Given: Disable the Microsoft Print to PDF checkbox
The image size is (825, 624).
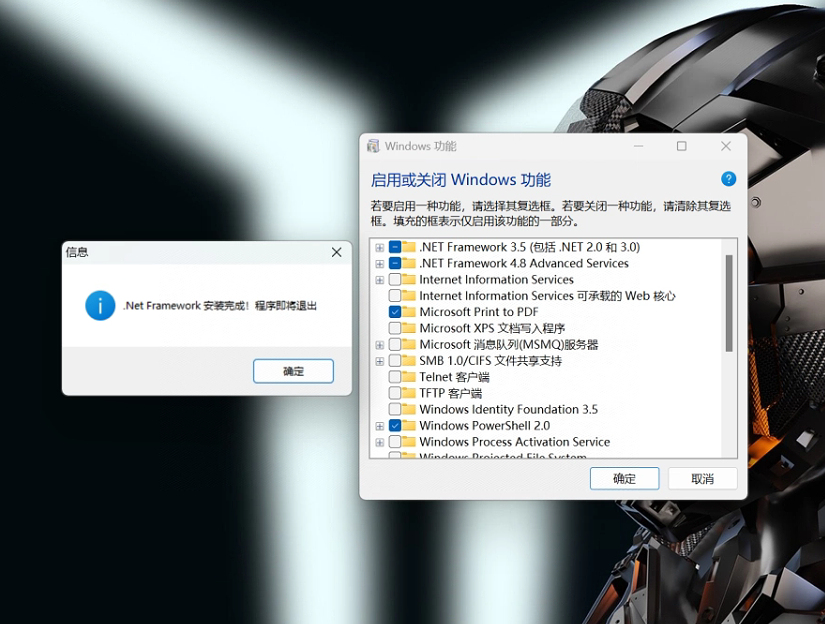Looking at the screenshot, I should click(395, 312).
